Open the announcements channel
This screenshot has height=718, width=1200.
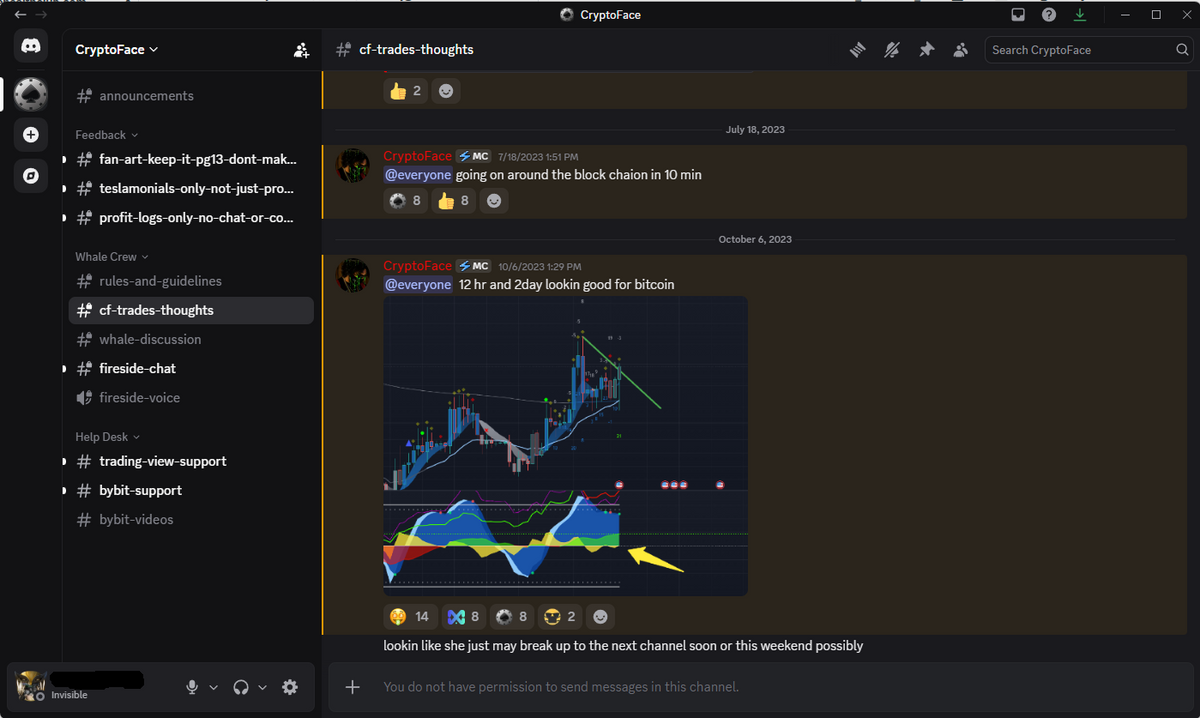coord(191,96)
